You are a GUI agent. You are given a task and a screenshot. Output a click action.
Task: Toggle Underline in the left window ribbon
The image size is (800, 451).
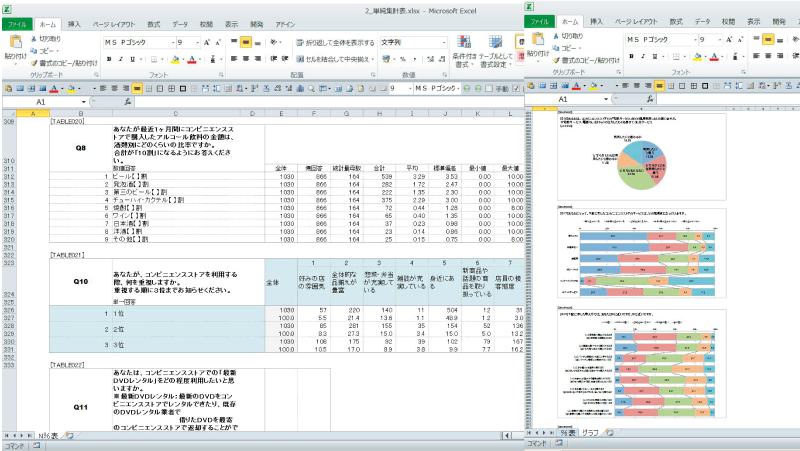pos(132,59)
